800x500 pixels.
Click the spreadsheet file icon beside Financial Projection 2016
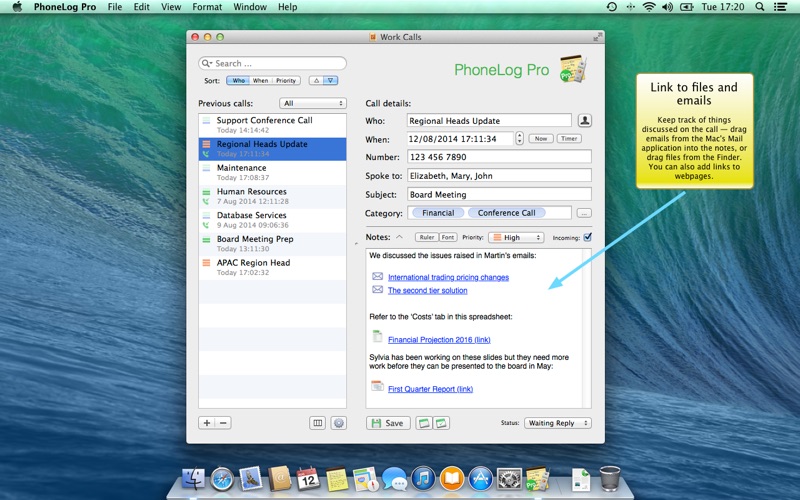point(377,337)
